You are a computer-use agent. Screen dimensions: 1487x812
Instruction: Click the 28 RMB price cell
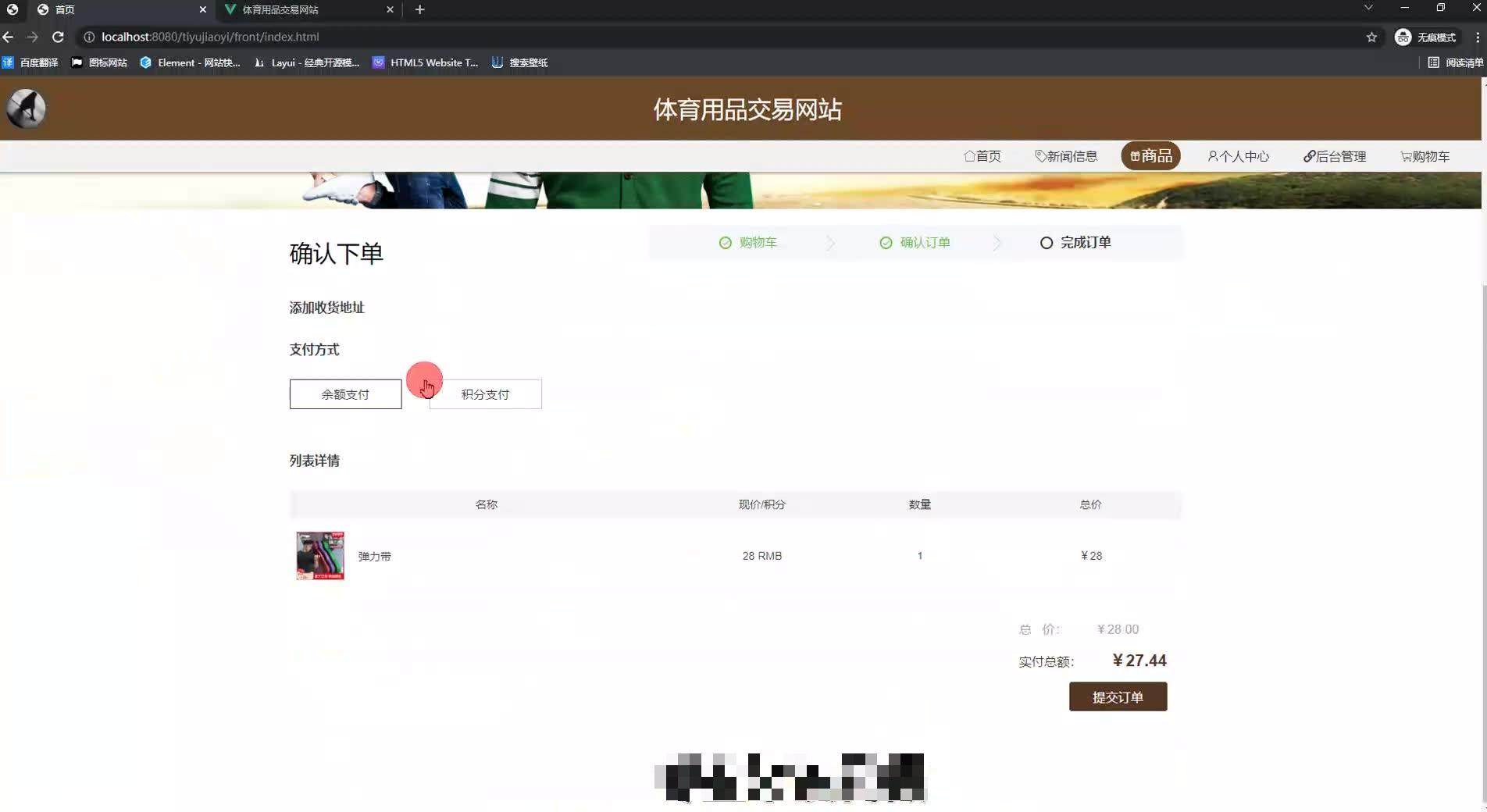pos(762,556)
